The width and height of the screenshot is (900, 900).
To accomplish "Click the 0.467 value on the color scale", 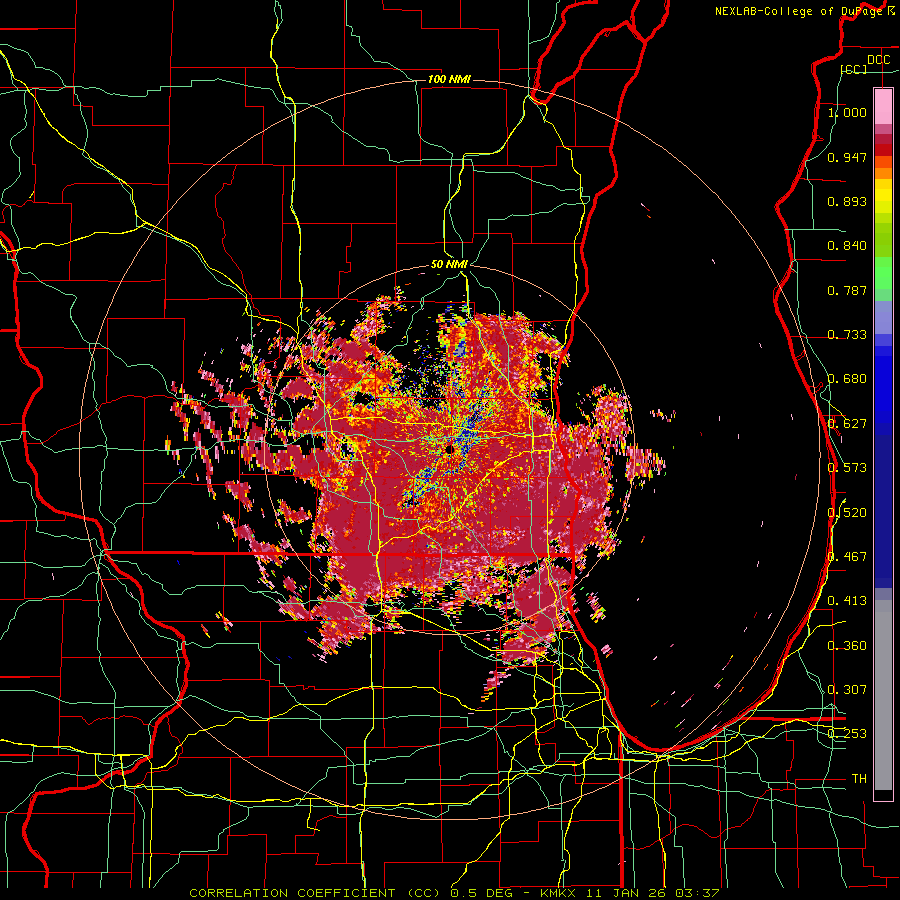I will [847, 556].
